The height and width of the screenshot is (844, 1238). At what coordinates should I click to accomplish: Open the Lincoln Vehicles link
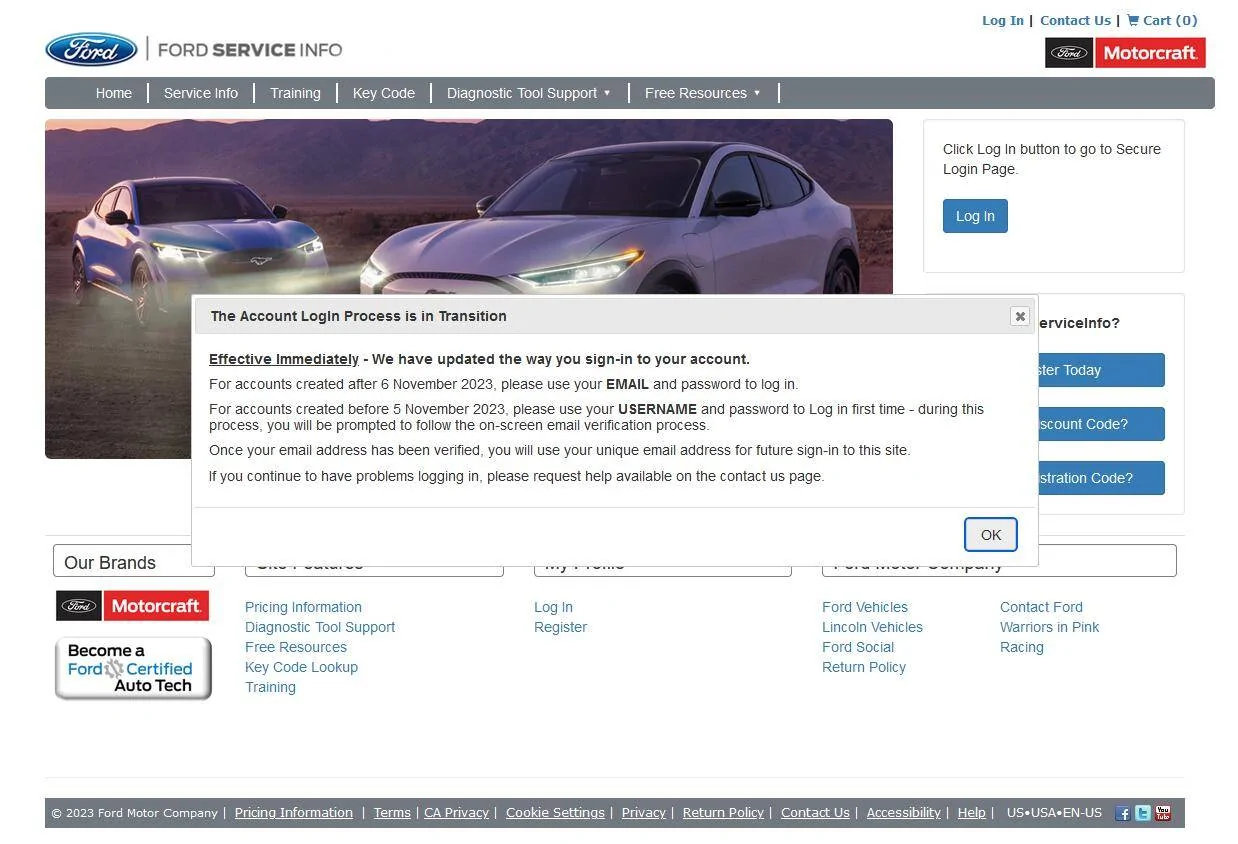point(872,627)
